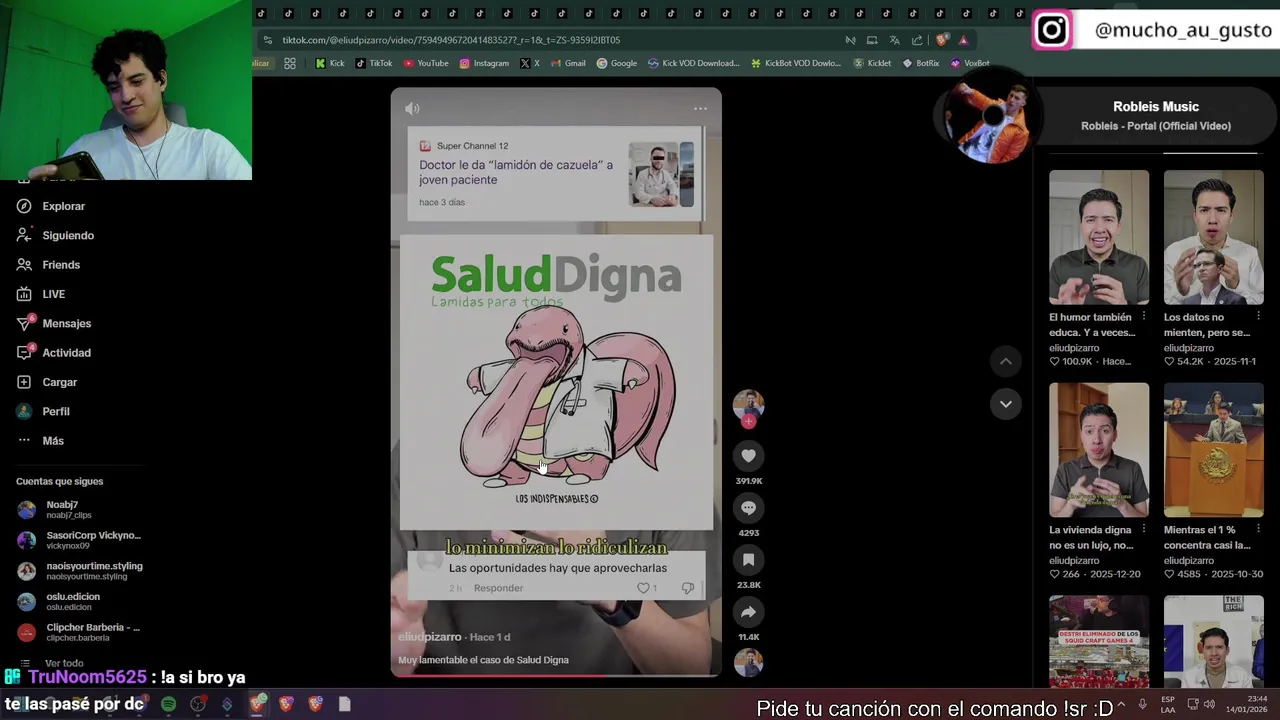The height and width of the screenshot is (720, 1280).
Task: Like the video showing 391.9K hearts
Action: (x=748, y=456)
